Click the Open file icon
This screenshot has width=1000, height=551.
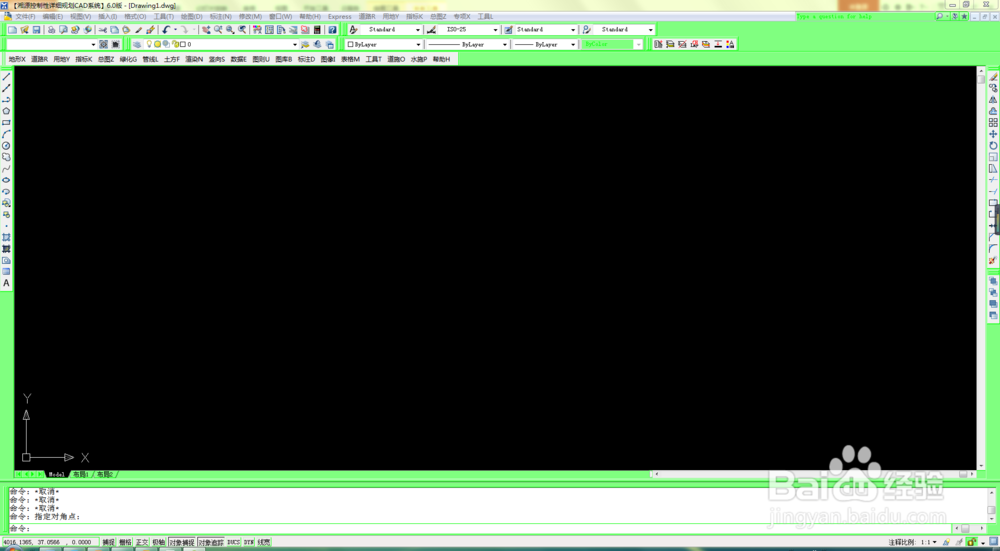click(24, 29)
